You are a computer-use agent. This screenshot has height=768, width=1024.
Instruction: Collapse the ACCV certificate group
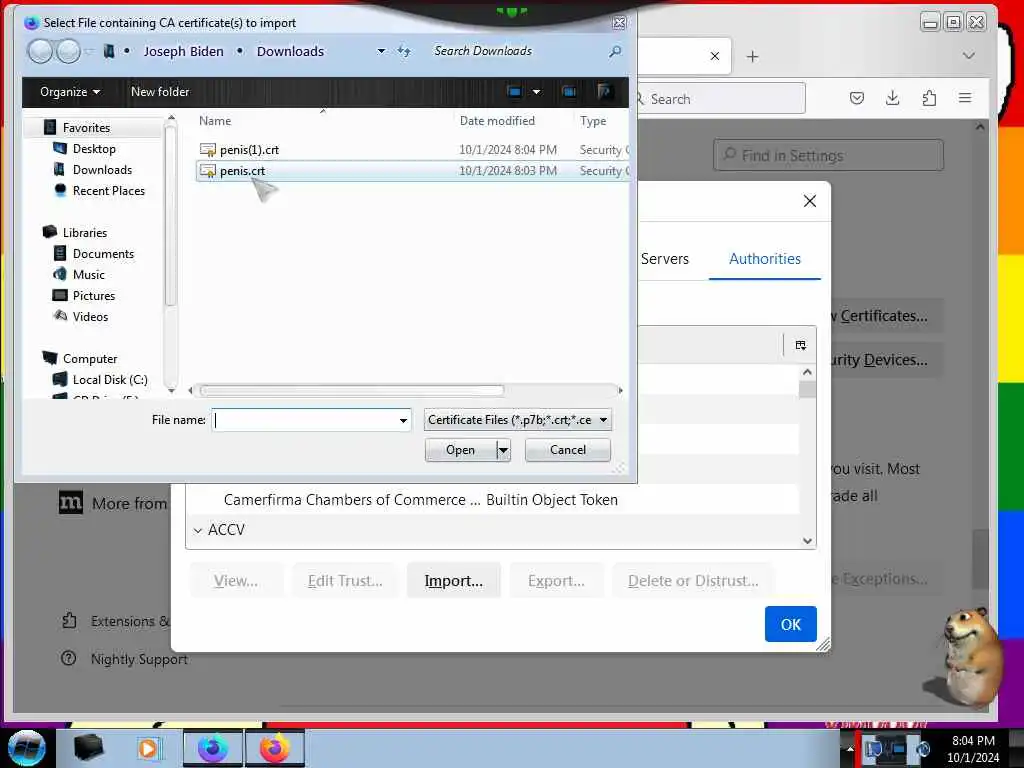(x=198, y=530)
